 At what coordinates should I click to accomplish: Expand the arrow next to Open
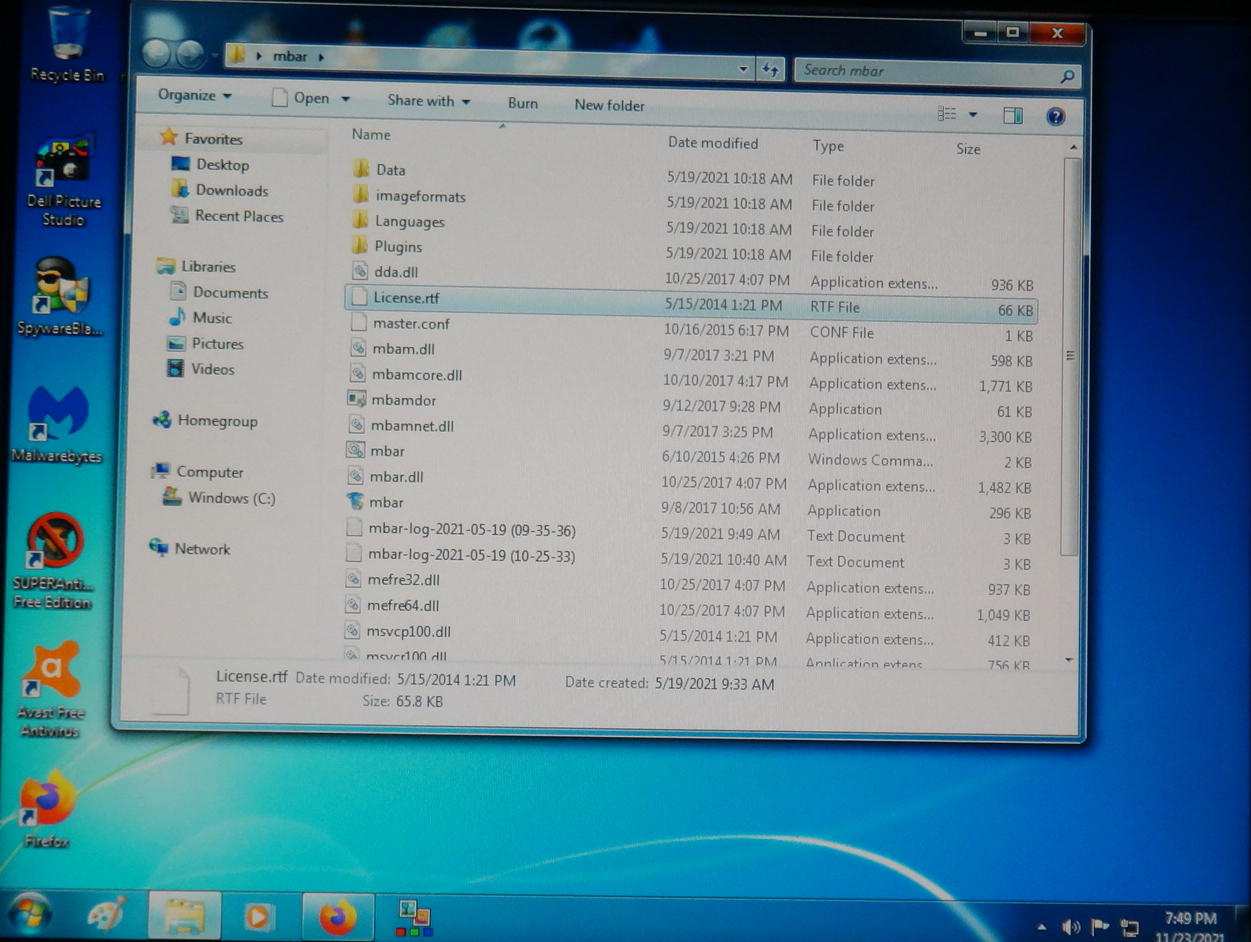(x=345, y=98)
